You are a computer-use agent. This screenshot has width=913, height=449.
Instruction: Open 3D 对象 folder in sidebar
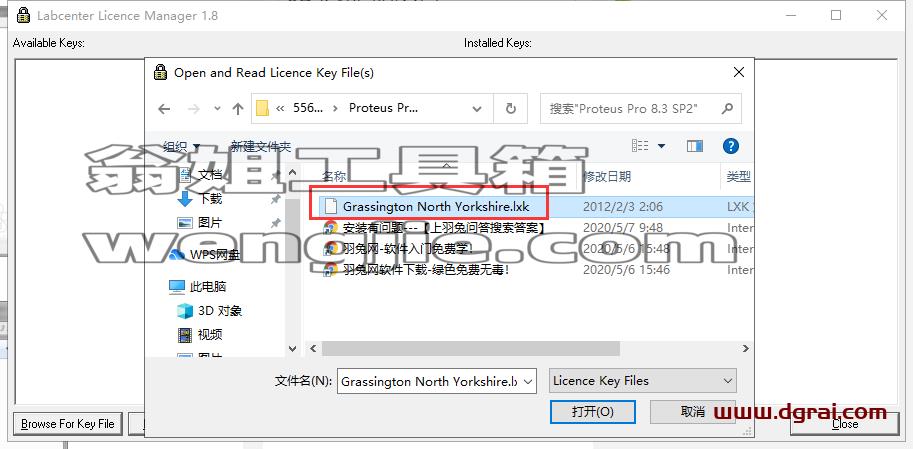pos(209,311)
